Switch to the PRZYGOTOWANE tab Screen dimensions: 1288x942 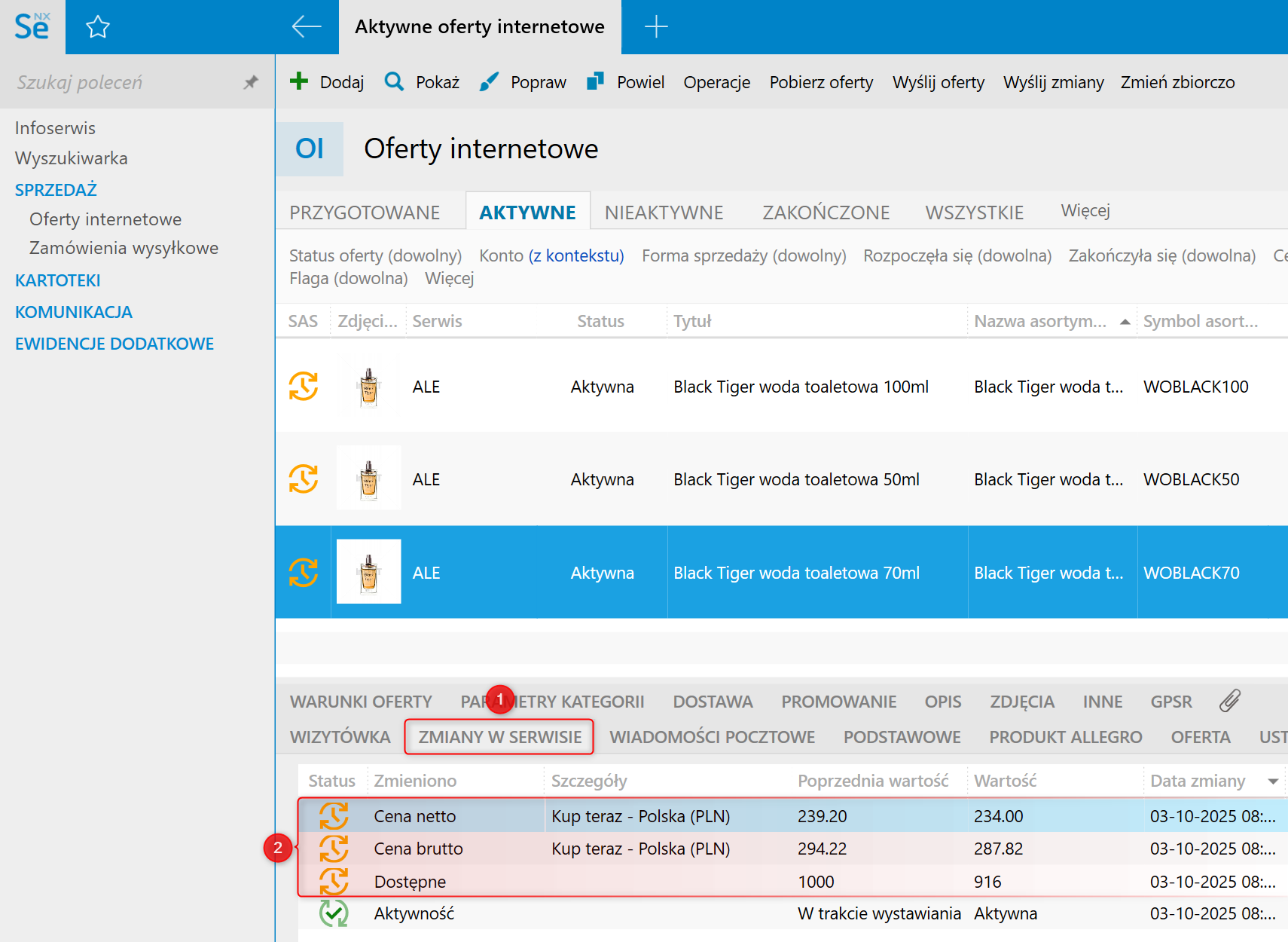coord(365,213)
